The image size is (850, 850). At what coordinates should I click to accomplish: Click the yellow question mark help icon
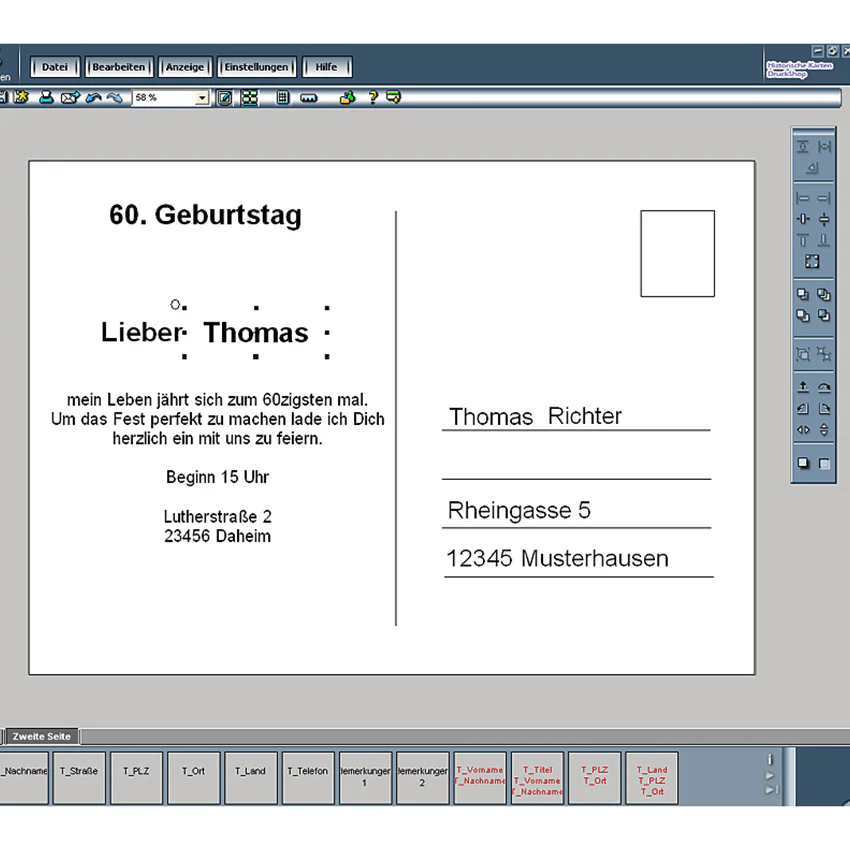point(372,98)
